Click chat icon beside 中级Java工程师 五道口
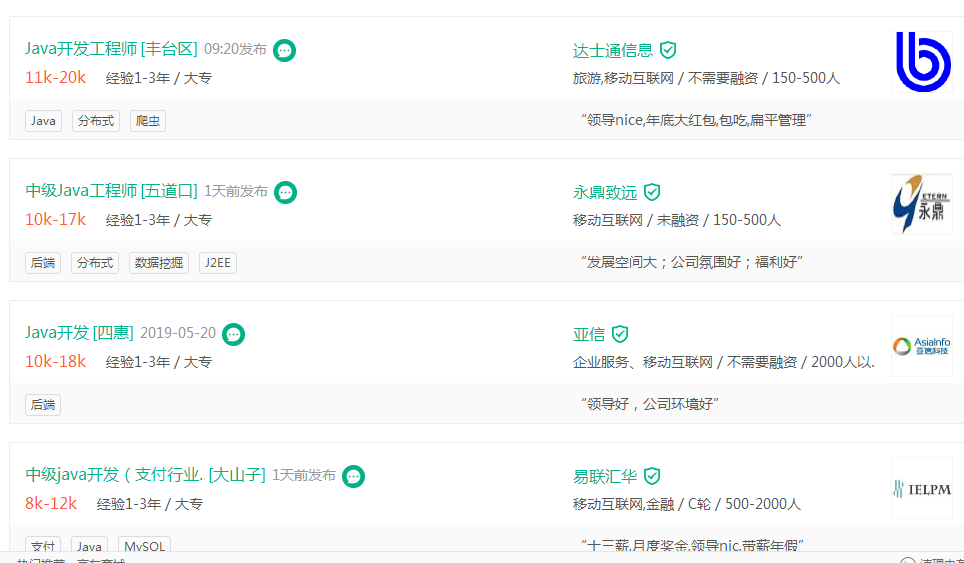 [285, 192]
